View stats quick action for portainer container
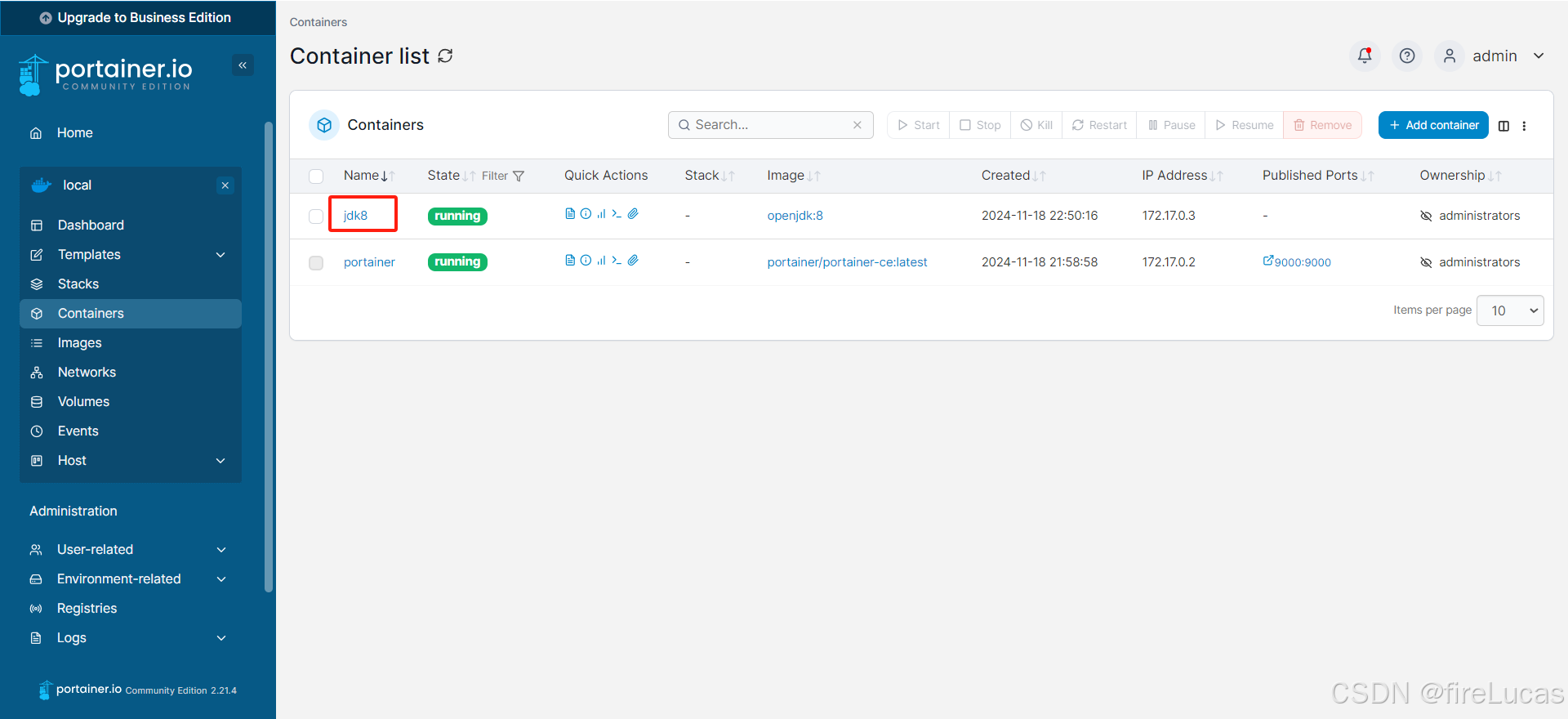Screen dimensions: 1568x719 point(601,261)
